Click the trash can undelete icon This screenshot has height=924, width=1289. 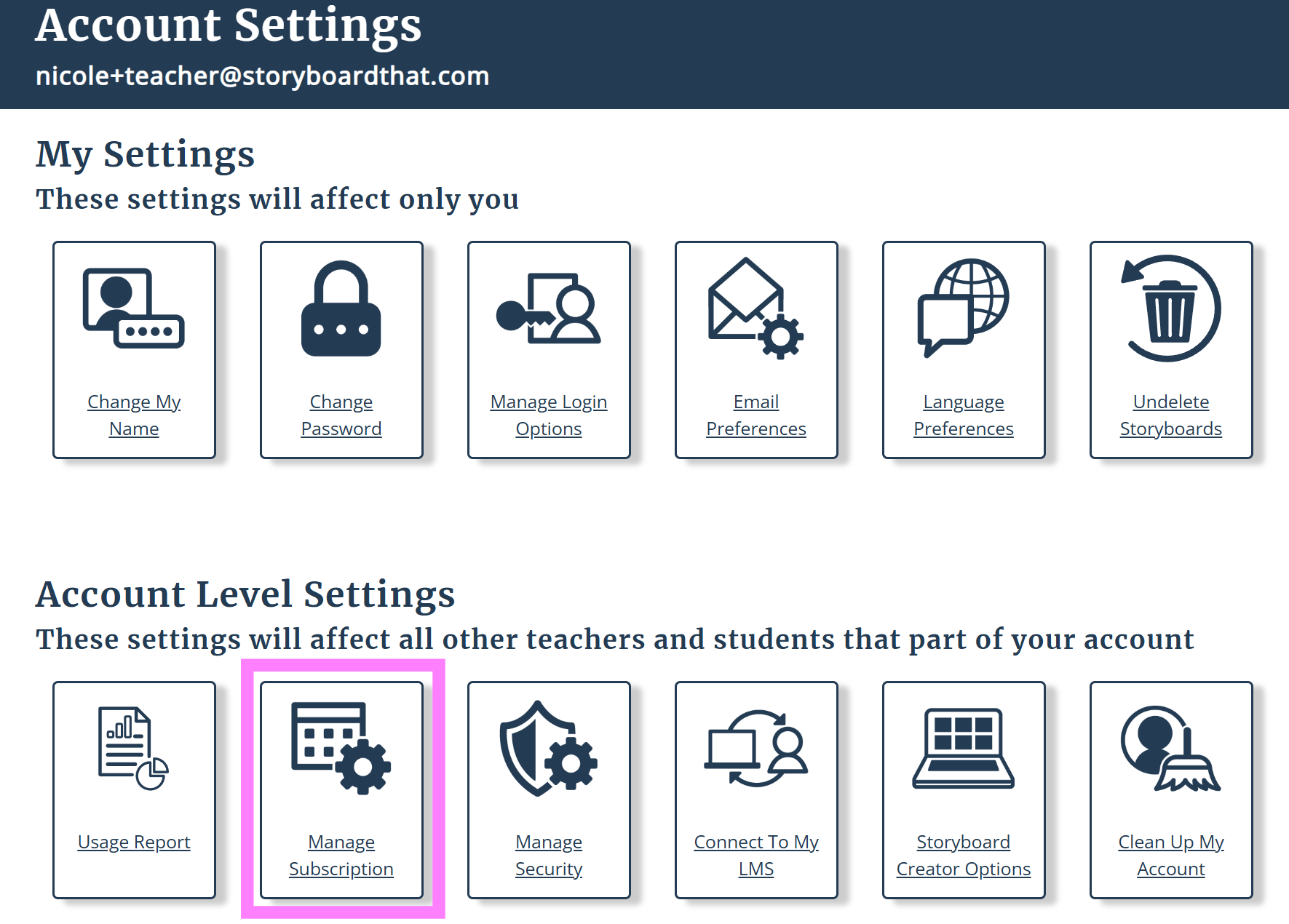pos(1170,308)
